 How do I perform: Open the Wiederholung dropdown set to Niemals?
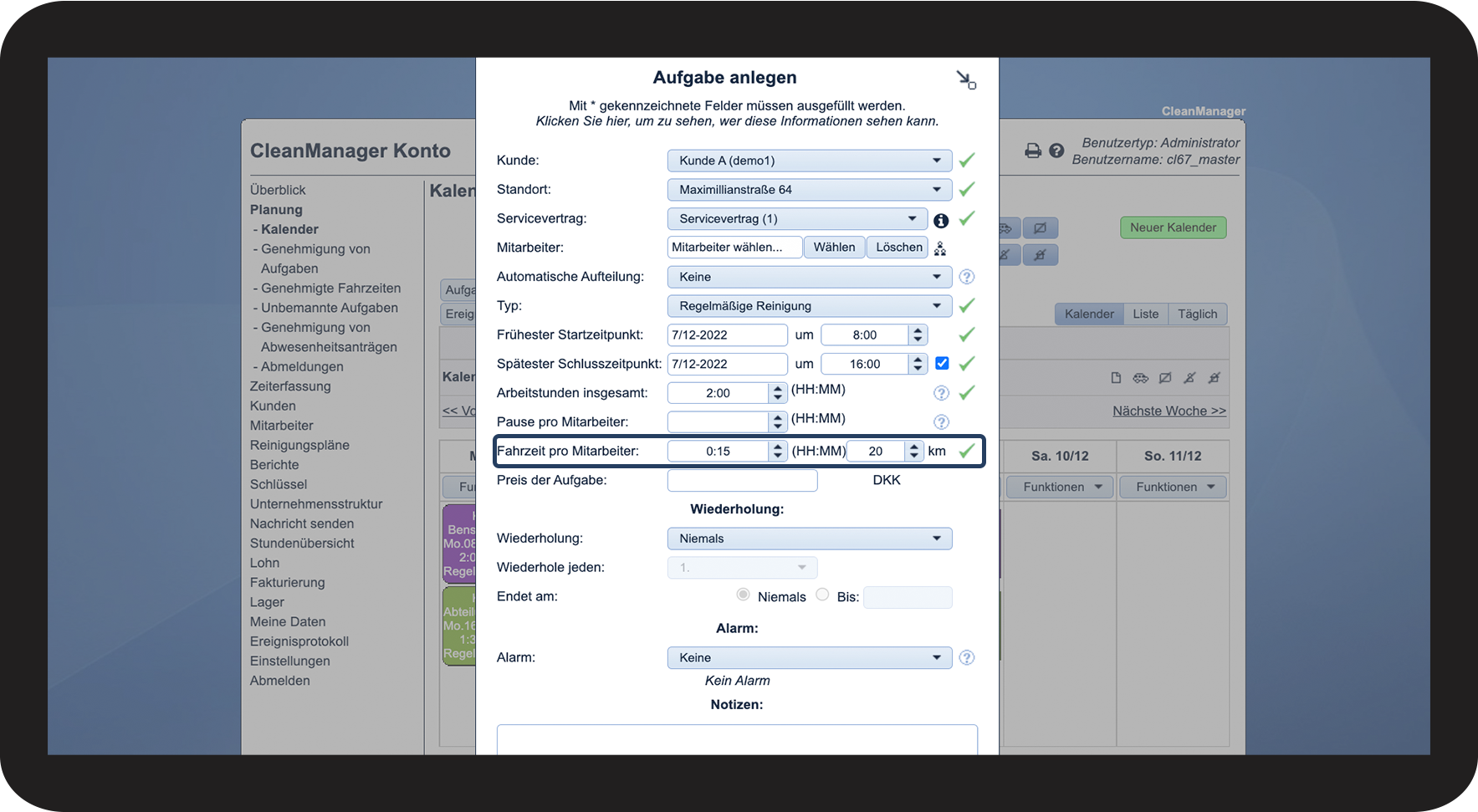[x=809, y=539]
